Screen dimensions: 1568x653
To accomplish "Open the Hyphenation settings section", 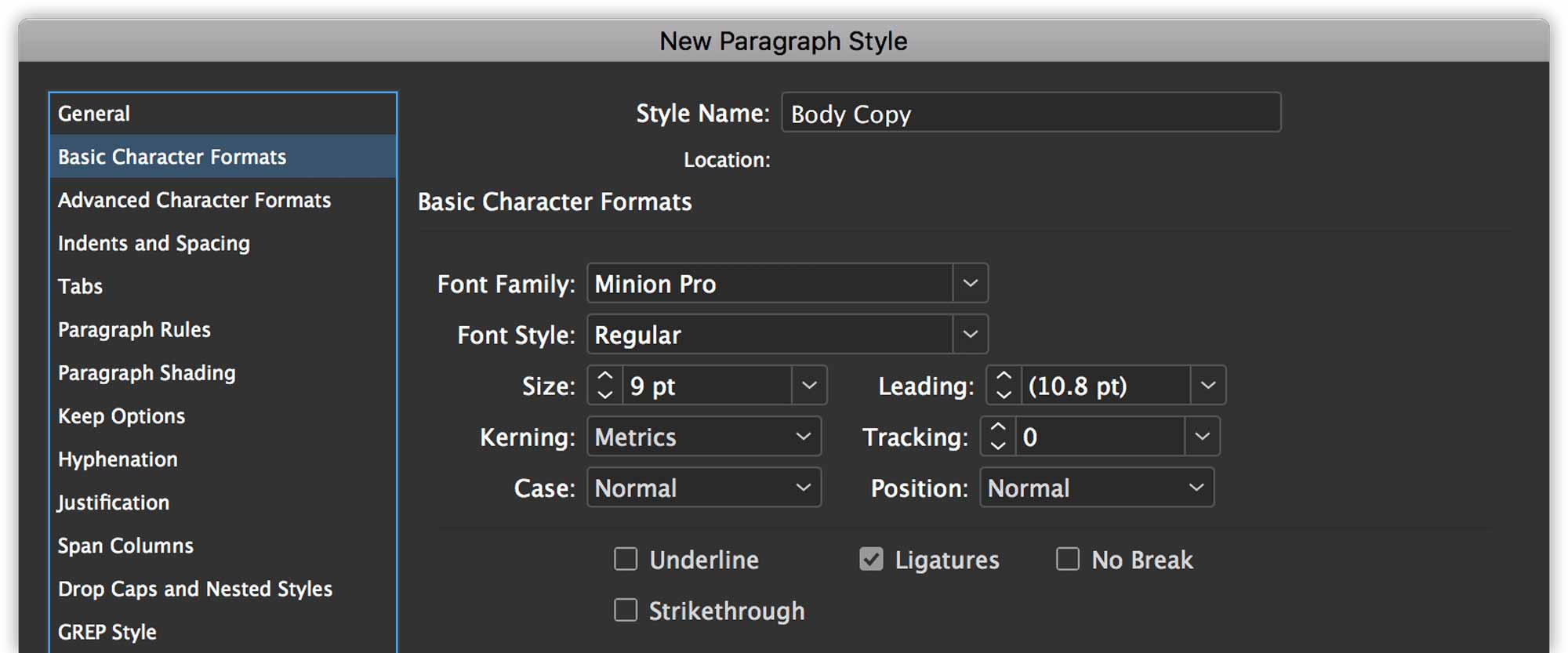I will 118,459.
